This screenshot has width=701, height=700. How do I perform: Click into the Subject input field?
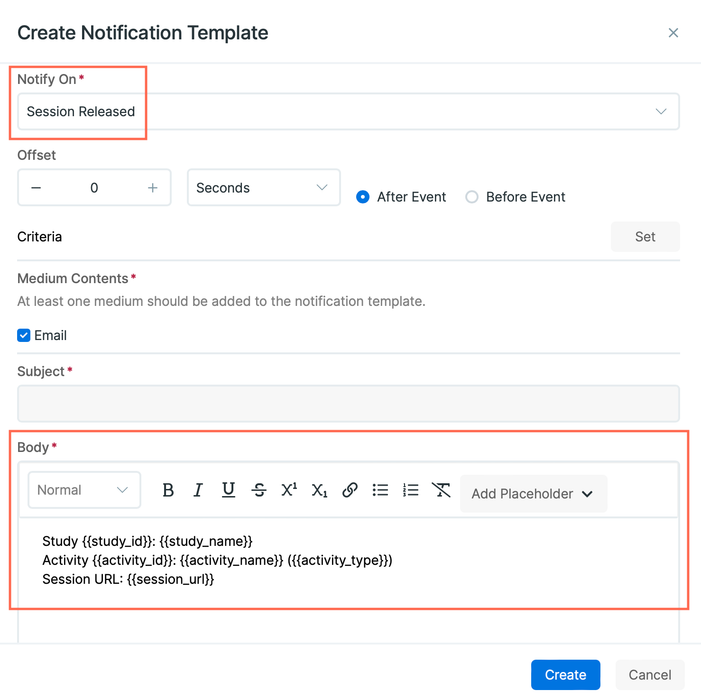pyautogui.click(x=348, y=404)
